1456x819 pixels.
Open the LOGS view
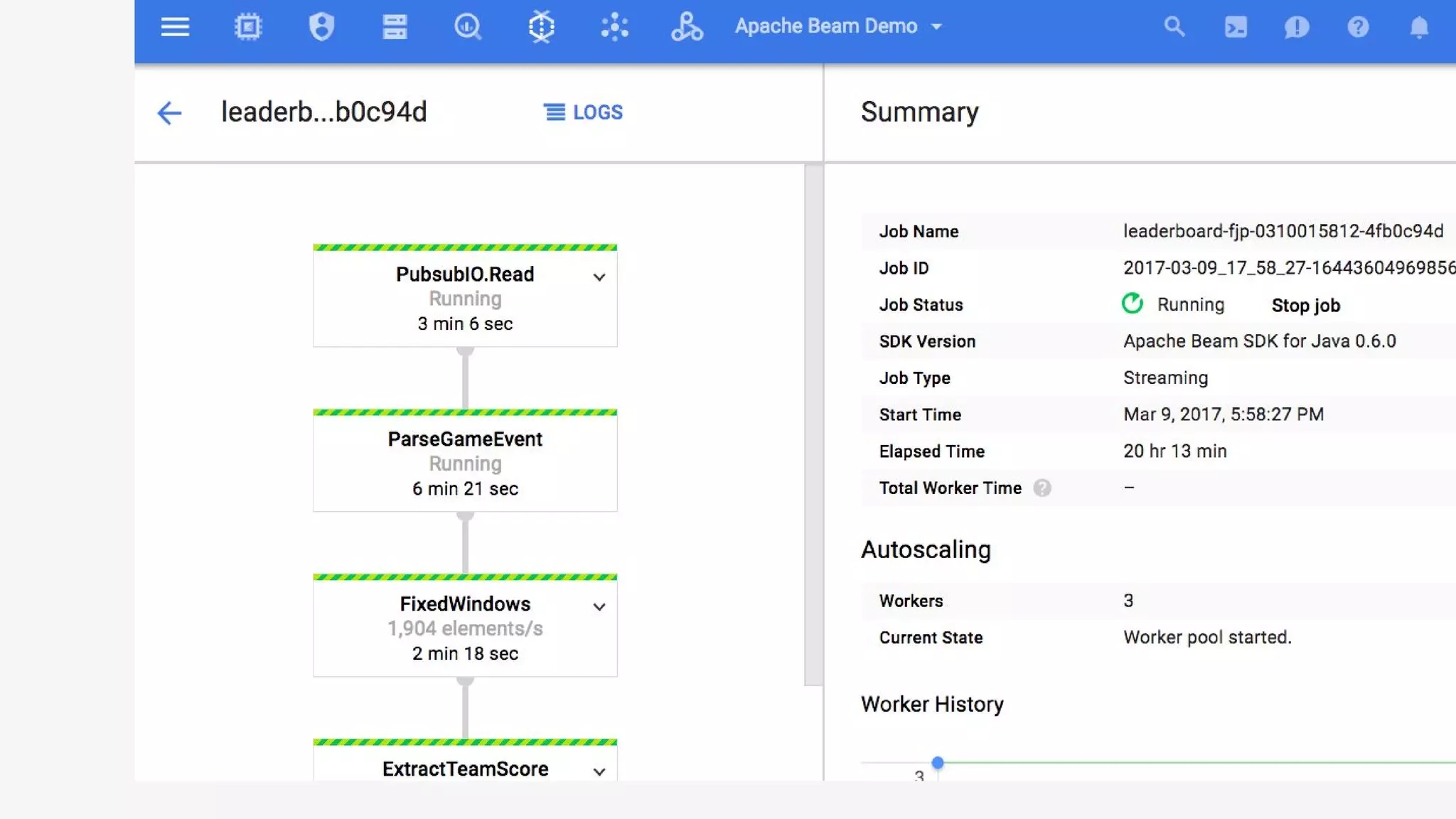coord(583,112)
